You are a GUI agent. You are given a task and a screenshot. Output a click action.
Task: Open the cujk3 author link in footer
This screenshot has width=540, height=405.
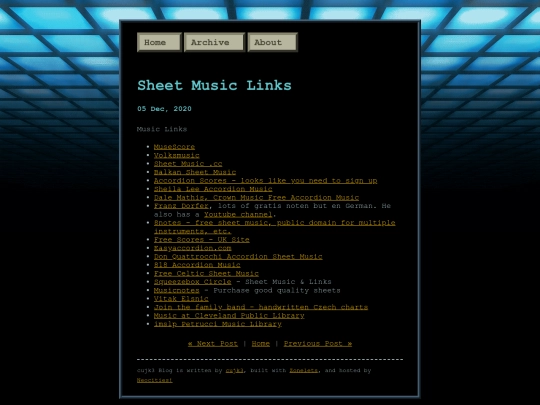point(235,371)
